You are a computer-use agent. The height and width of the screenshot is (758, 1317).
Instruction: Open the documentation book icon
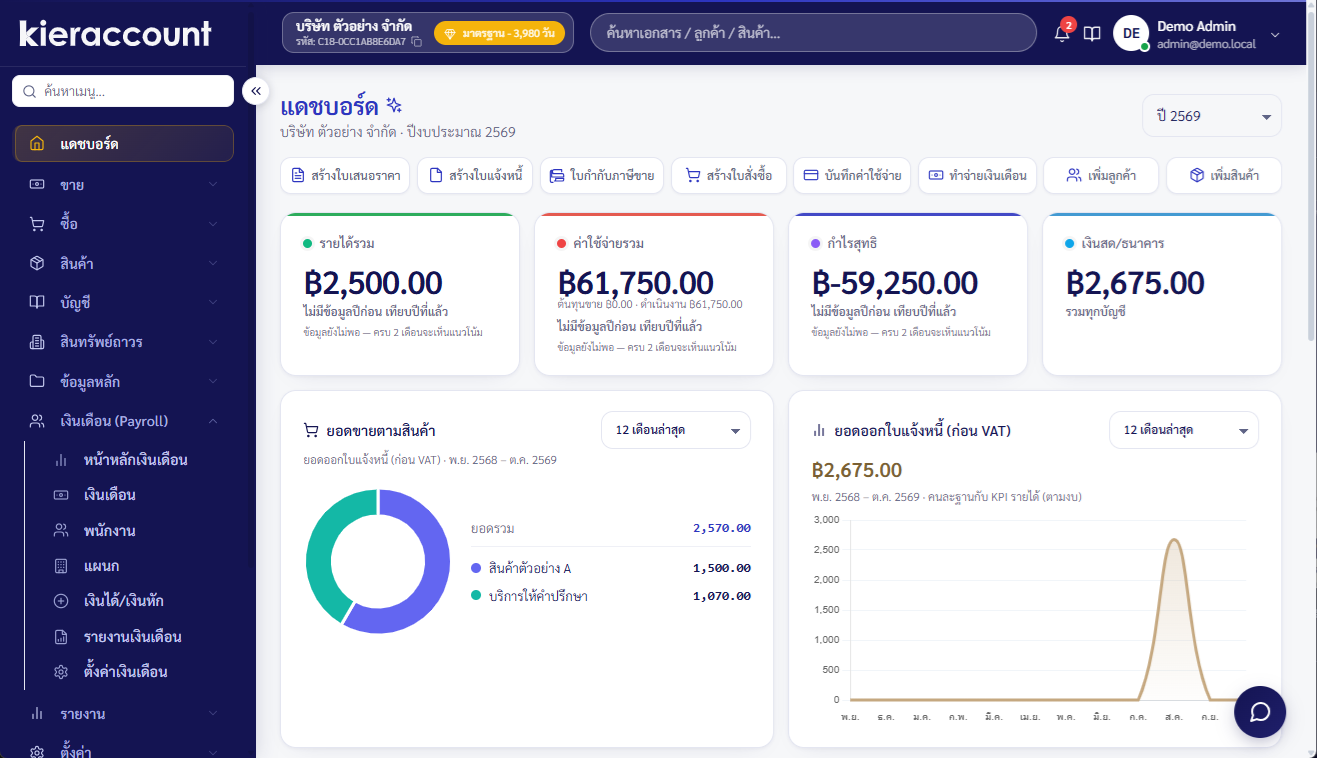[1092, 34]
